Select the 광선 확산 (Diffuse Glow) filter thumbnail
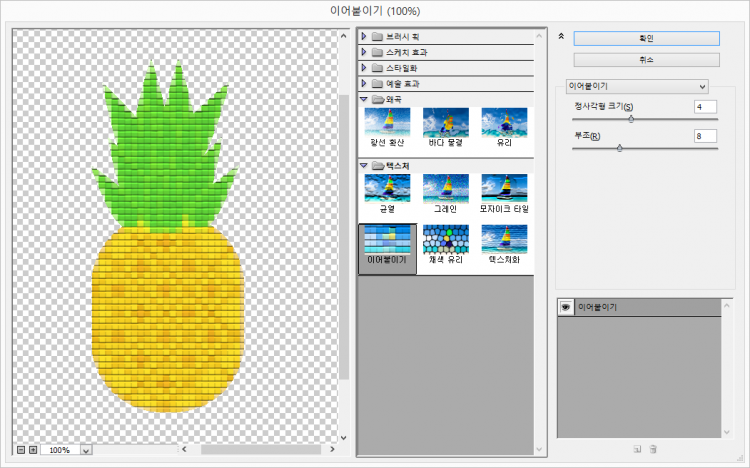The image size is (750, 468). (387, 122)
